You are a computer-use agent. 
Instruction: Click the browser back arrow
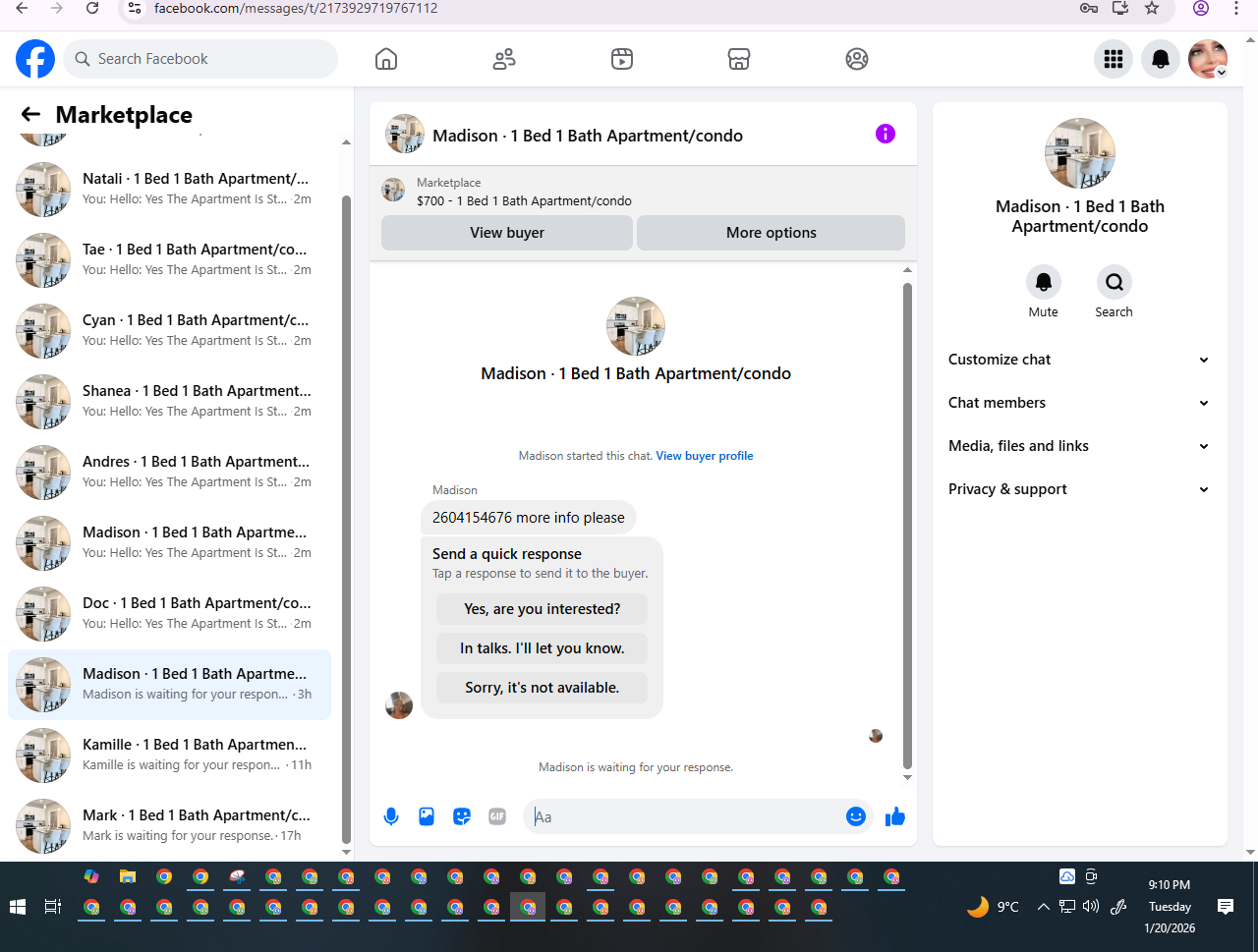[x=22, y=8]
